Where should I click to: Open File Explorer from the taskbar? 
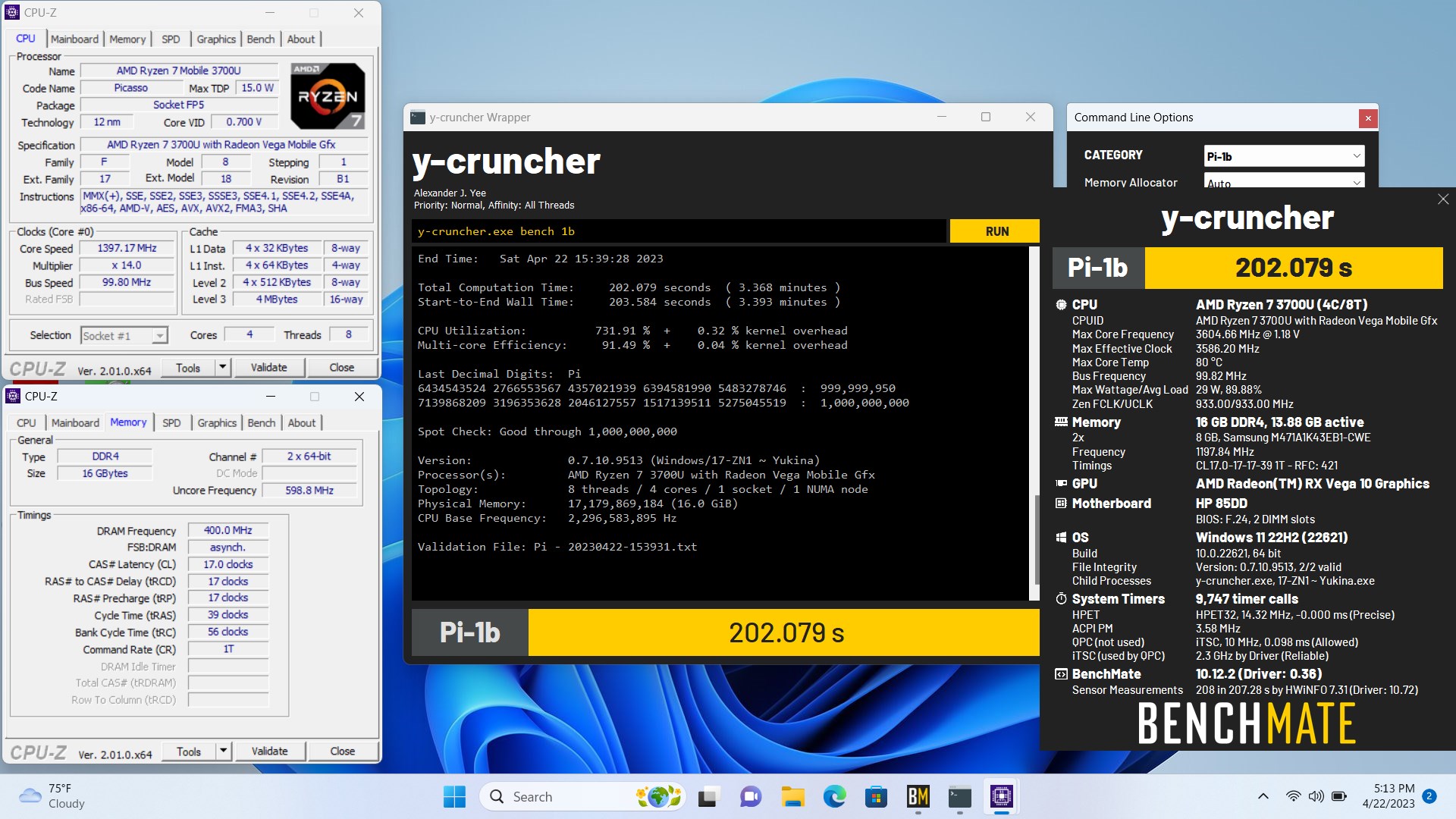[x=792, y=796]
